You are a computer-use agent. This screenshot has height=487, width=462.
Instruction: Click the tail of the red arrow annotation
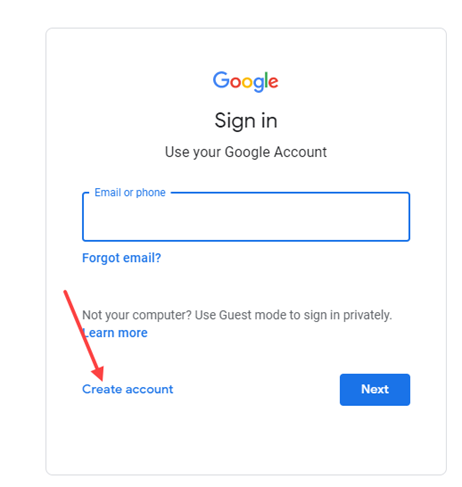[65, 292]
